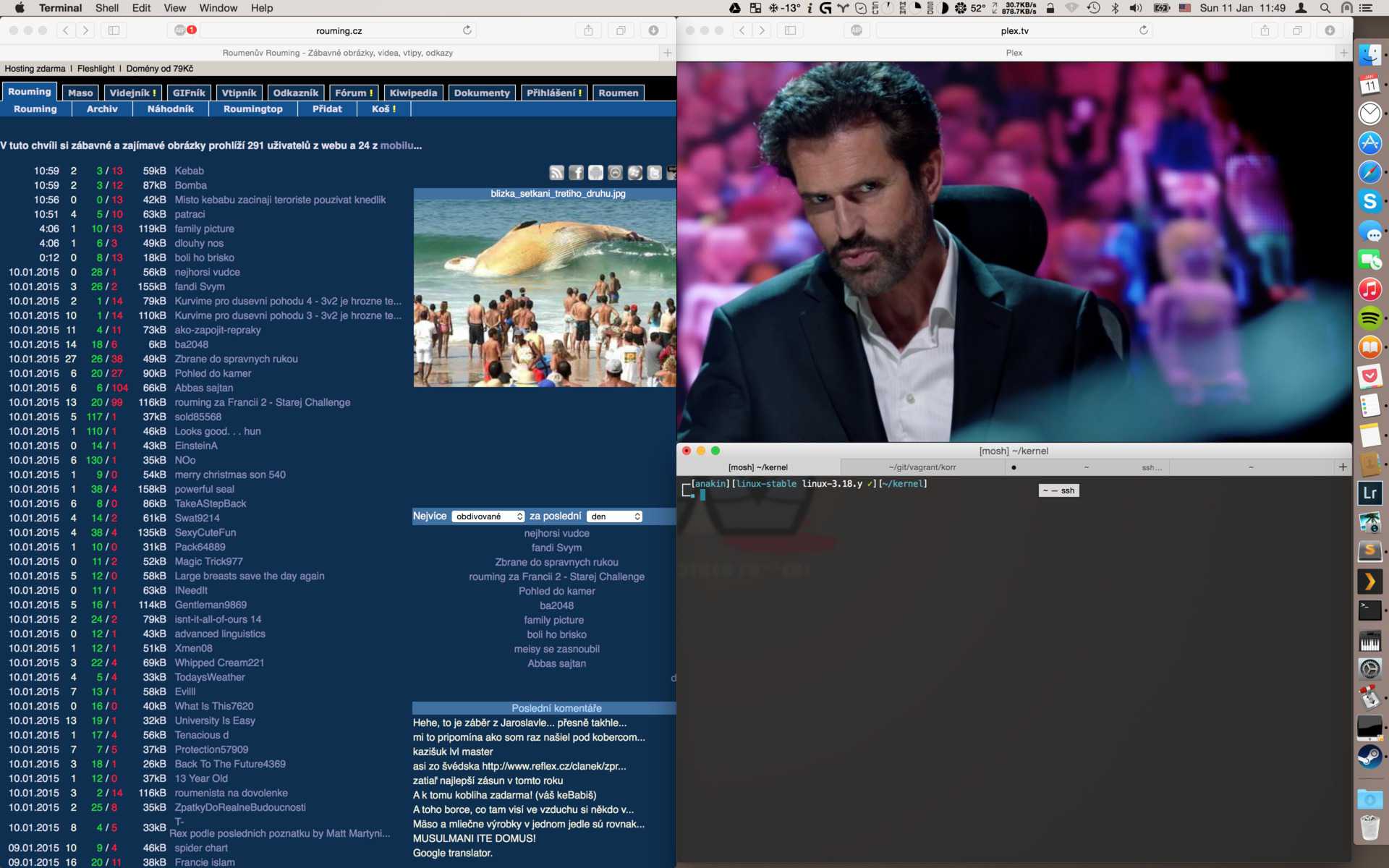
Task: Click the 'Domény od 79Kč' ad link
Action: click(x=159, y=69)
